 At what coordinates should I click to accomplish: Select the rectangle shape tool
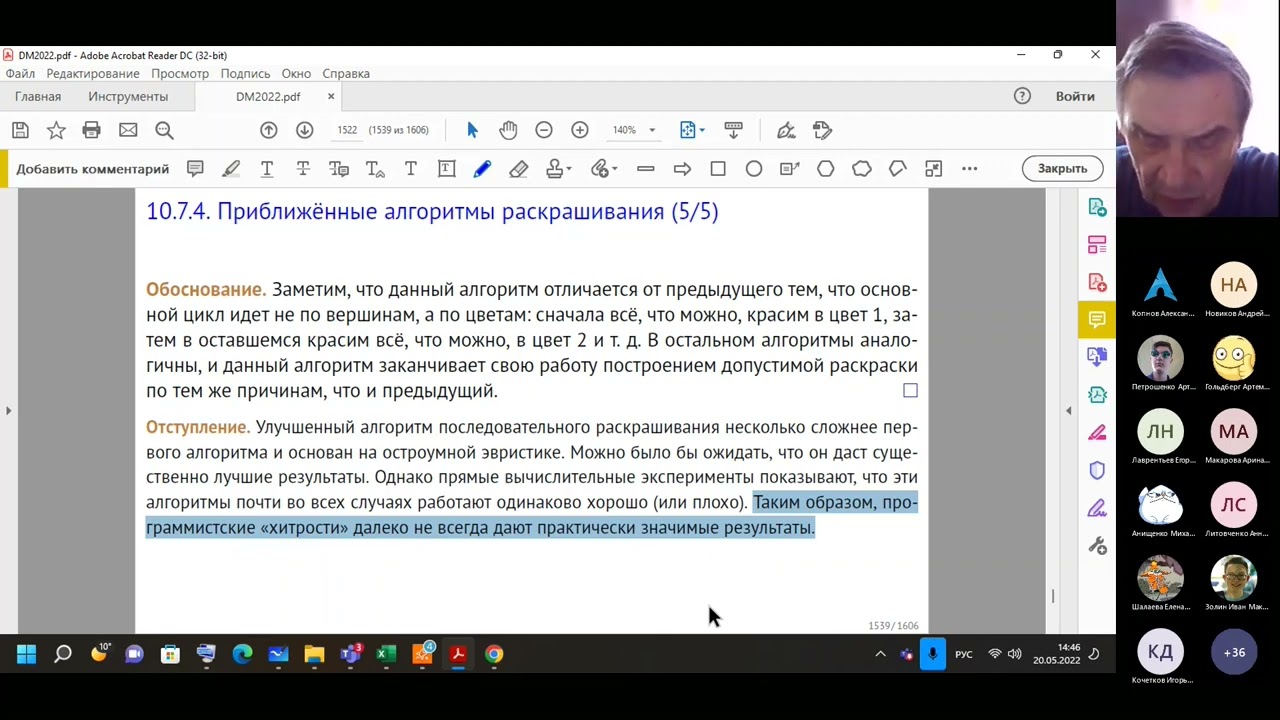(718, 169)
